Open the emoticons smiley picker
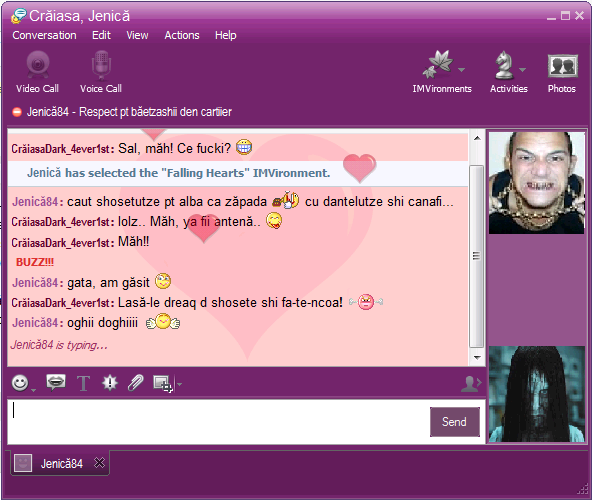592x501 pixels. point(20,383)
